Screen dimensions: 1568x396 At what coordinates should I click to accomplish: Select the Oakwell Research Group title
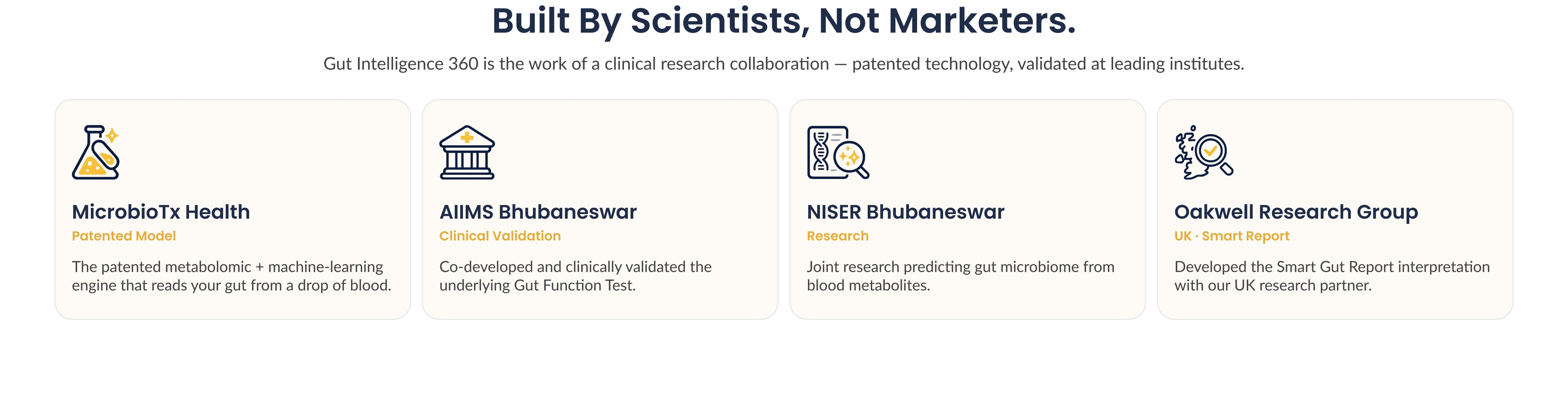[1296, 212]
